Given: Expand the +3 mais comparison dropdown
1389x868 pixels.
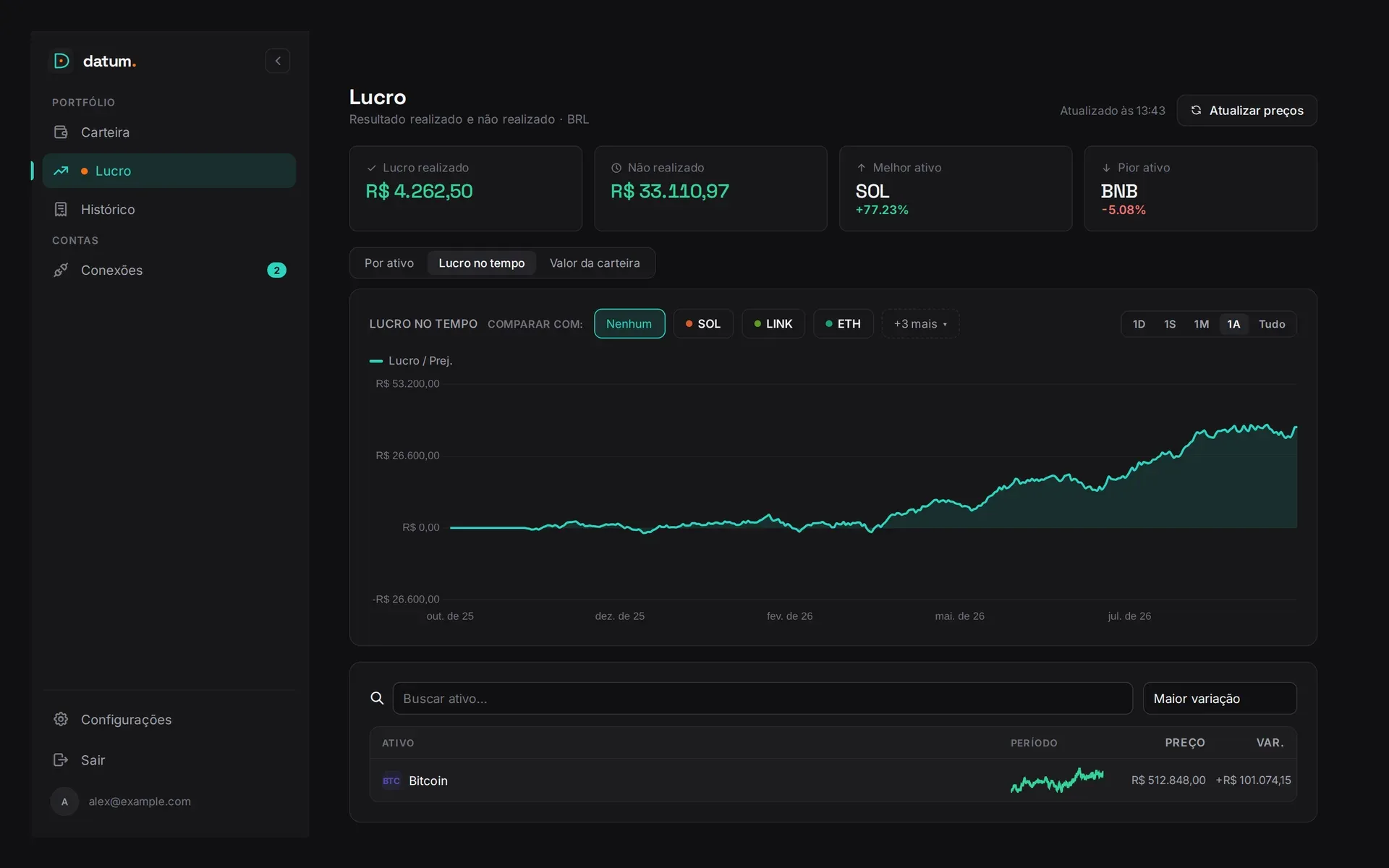Looking at the screenshot, I should pyautogui.click(x=920, y=323).
